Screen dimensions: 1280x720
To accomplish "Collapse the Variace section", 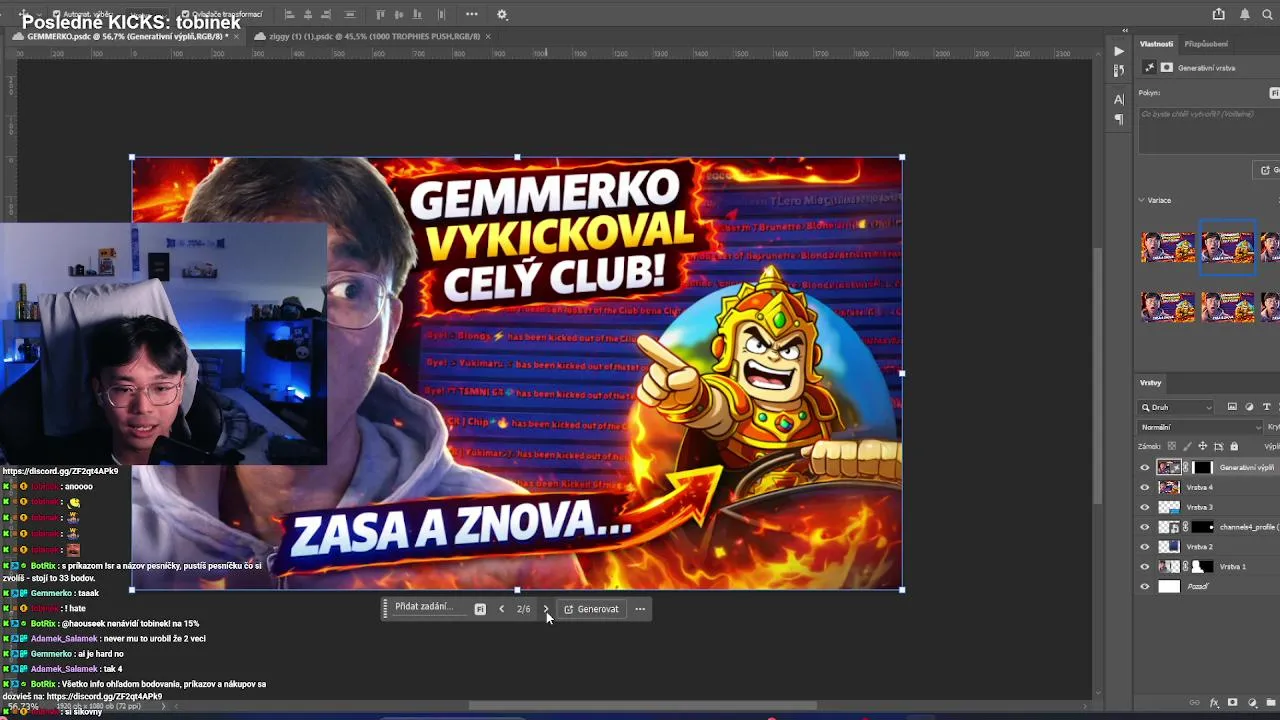I will click(1142, 200).
